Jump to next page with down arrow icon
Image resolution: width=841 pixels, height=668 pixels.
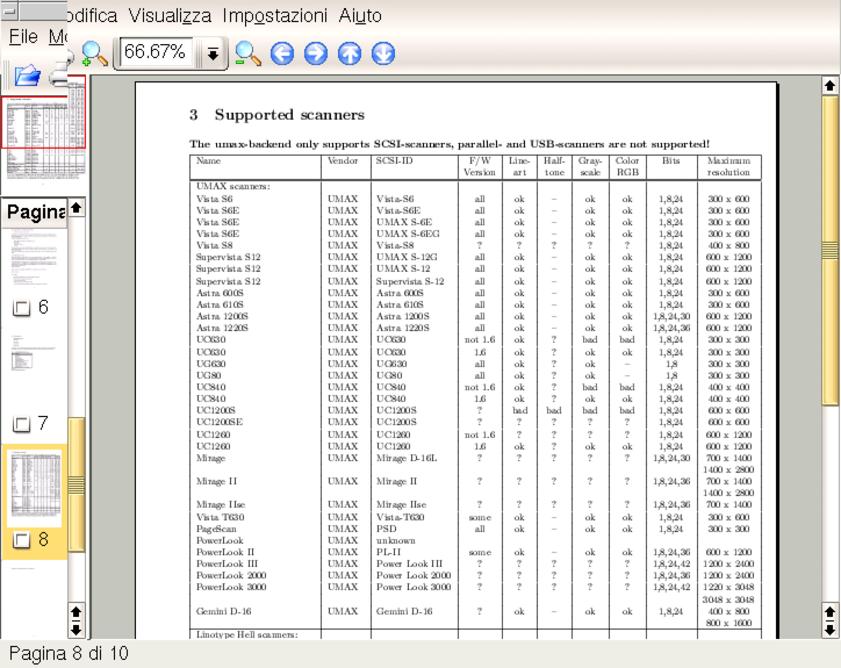[x=383, y=53]
